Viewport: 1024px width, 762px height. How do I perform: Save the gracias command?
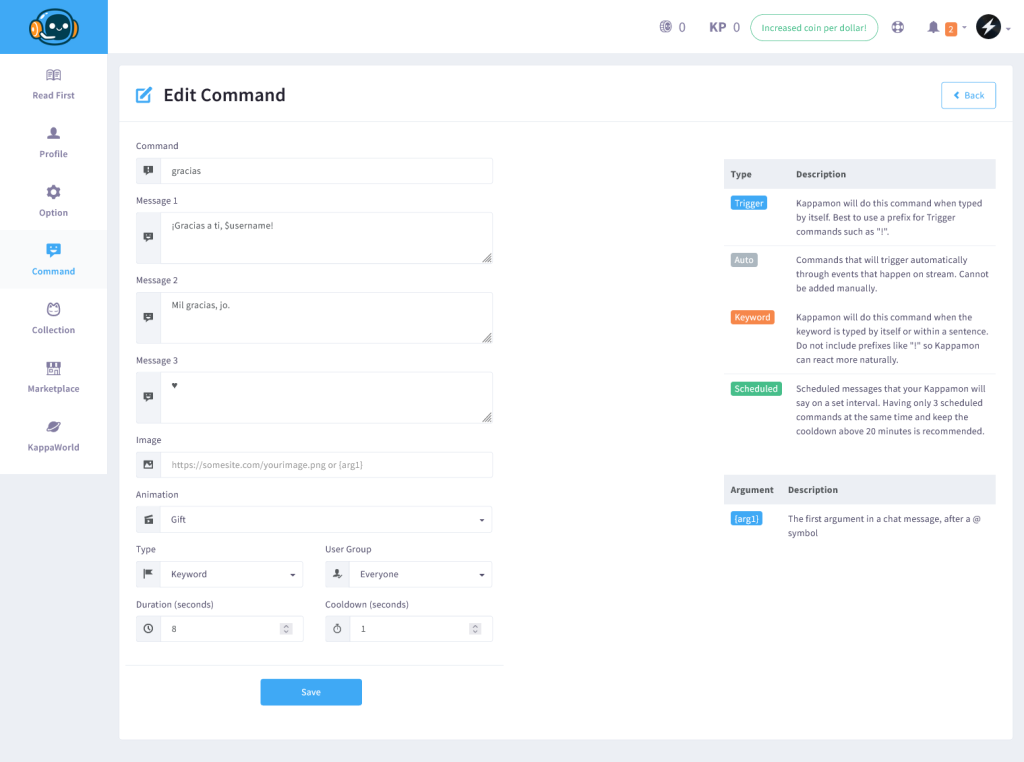pos(311,691)
